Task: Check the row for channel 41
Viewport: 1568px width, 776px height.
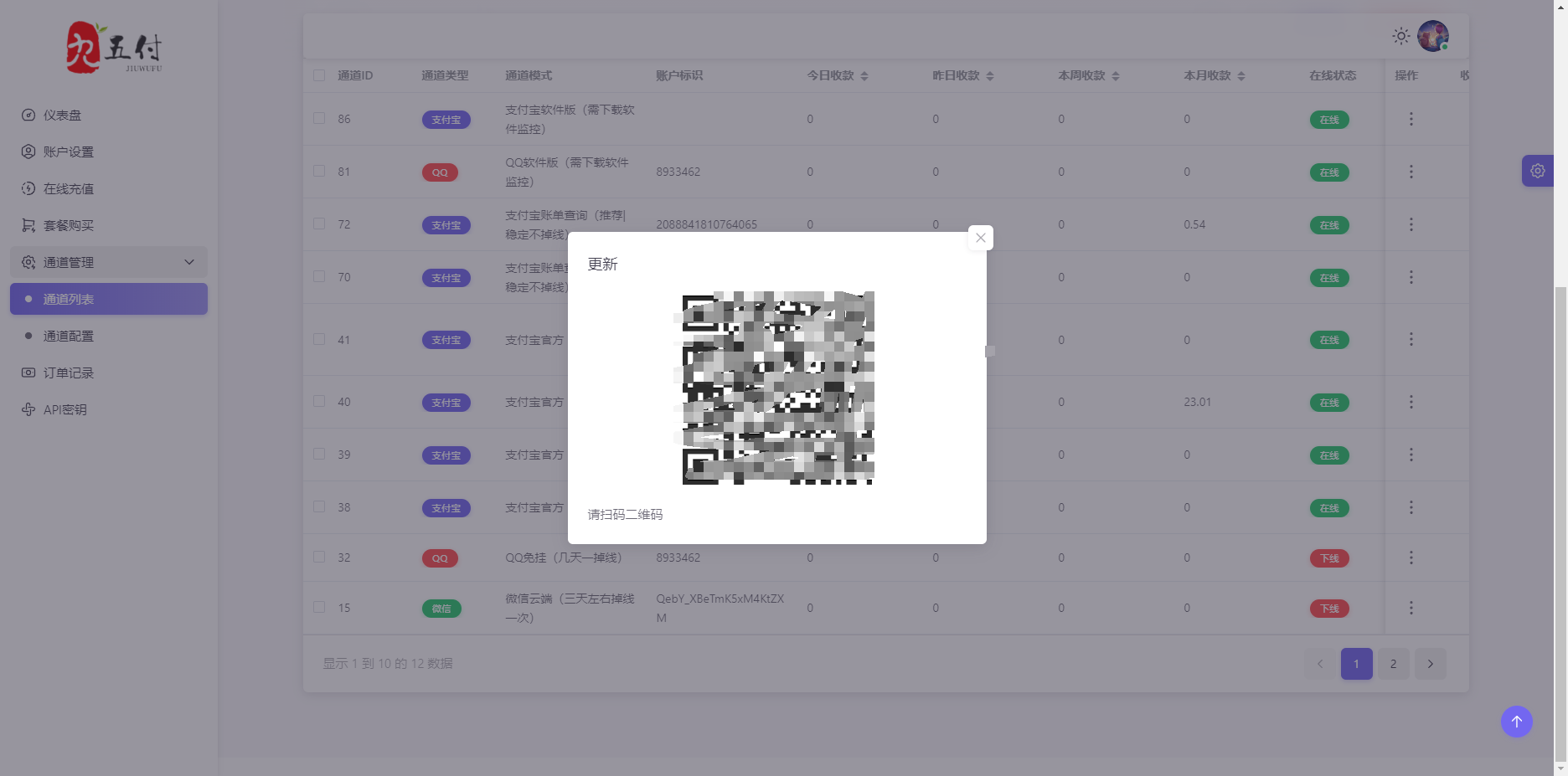Action: pyautogui.click(x=319, y=339)
